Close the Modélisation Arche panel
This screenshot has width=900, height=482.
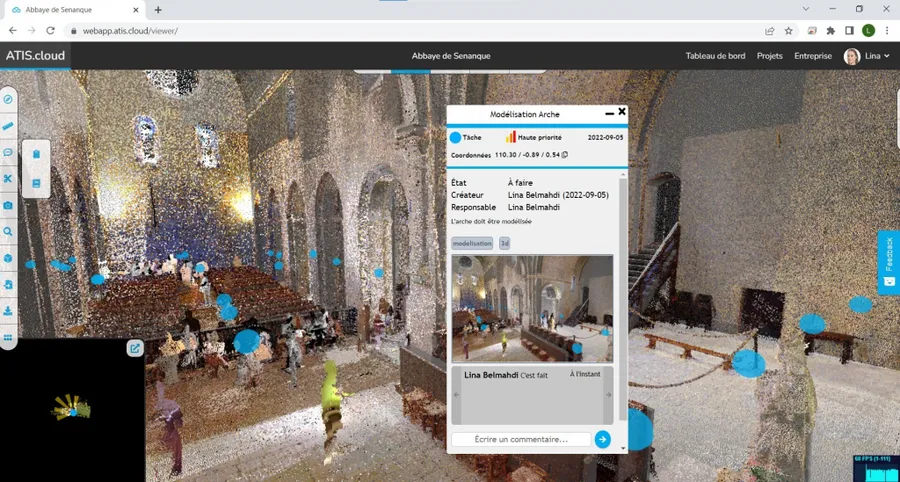click(622, 111)
